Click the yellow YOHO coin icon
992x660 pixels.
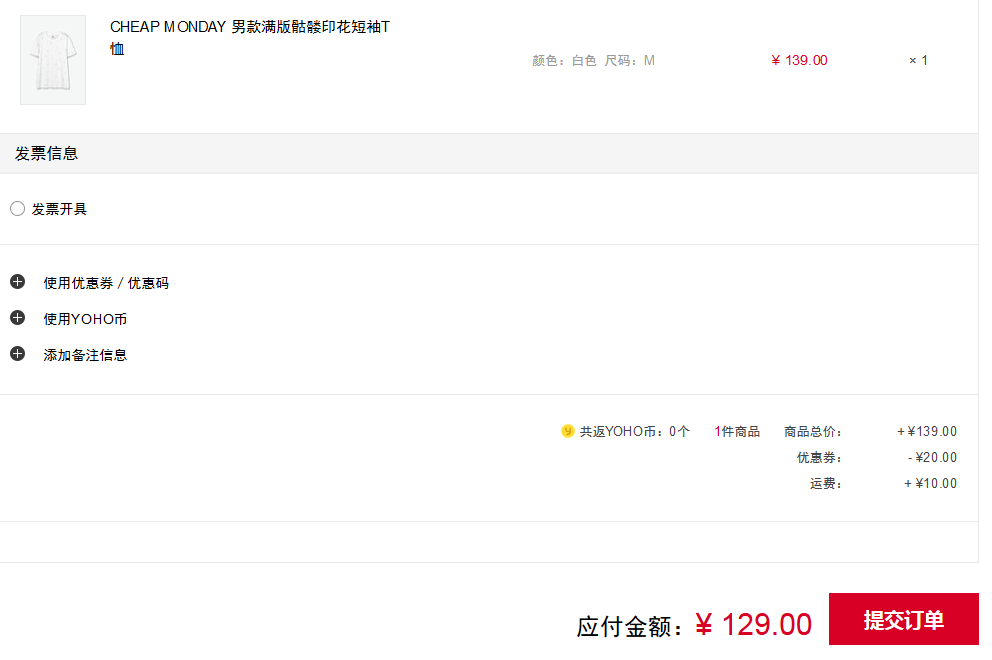pyautogui.click(x=567, y=431)
